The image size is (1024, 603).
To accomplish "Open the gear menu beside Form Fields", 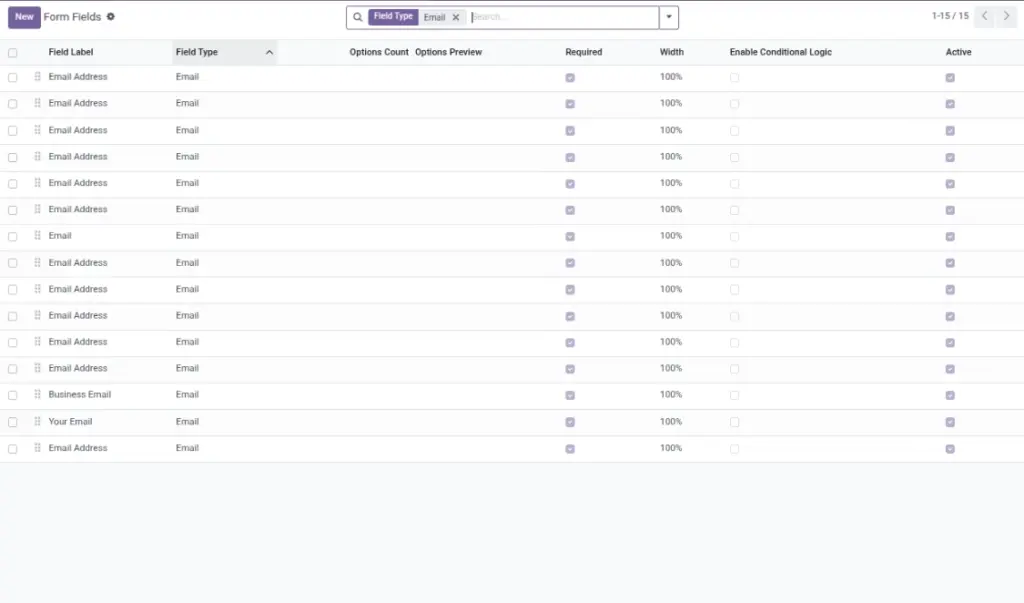I will (110, 17).
